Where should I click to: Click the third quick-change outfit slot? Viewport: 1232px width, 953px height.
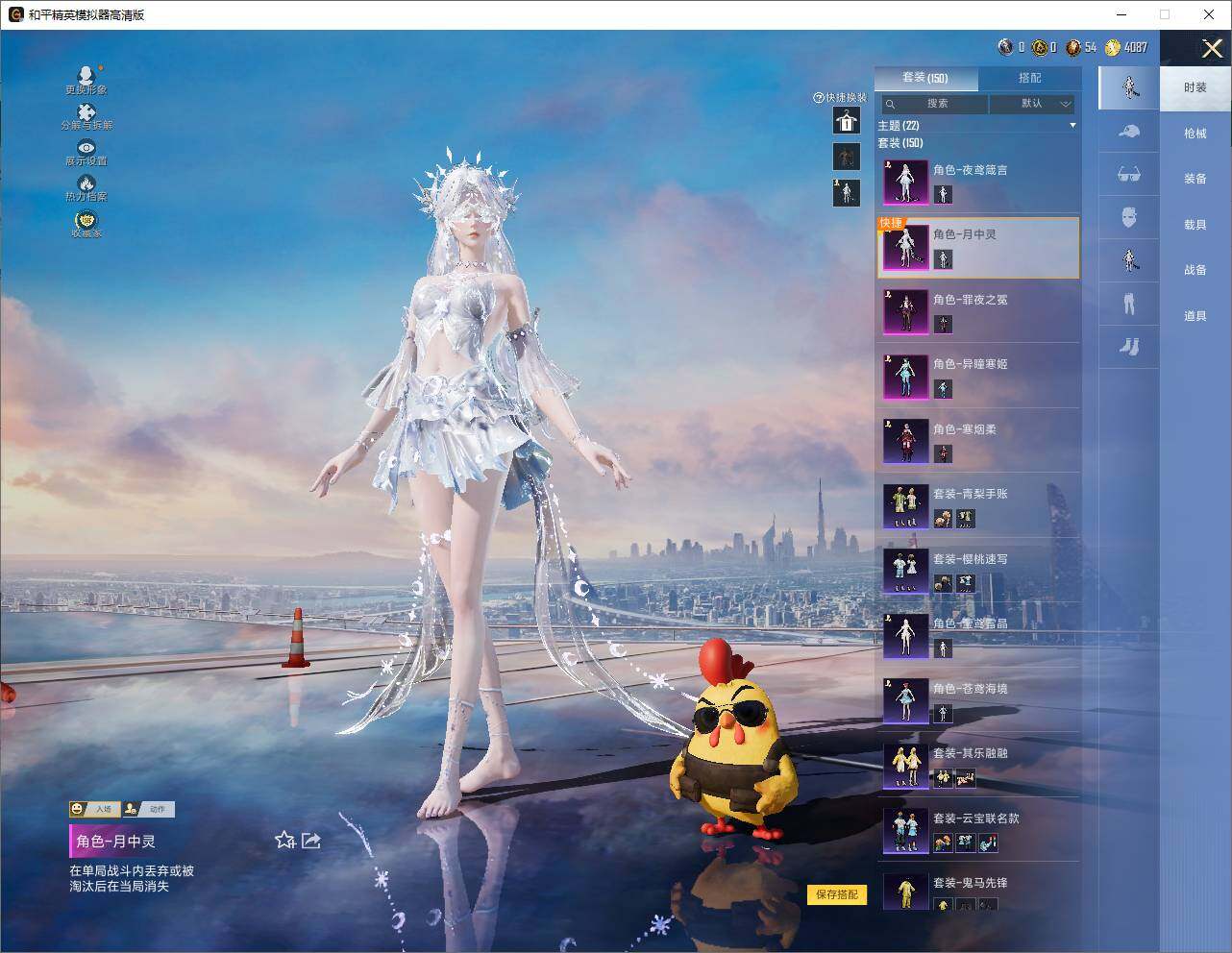[x=846, y=192]
